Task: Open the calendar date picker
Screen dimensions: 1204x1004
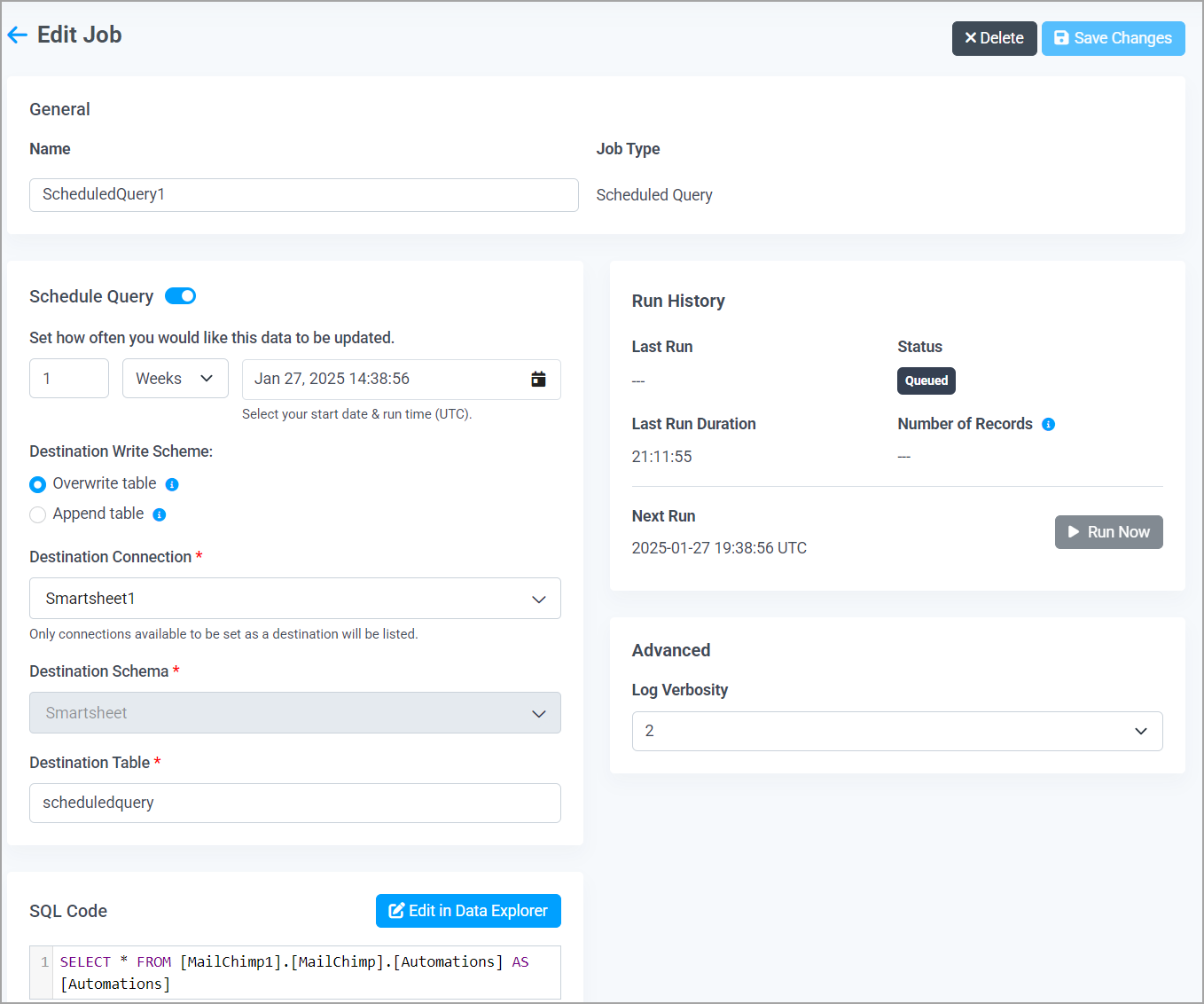Action: coord(538,378)
